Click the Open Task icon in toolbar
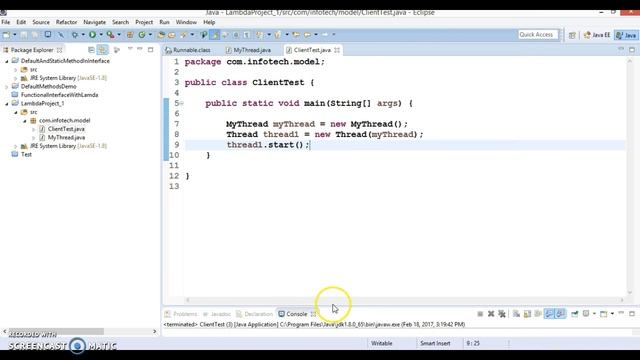 tap(171, 35)
